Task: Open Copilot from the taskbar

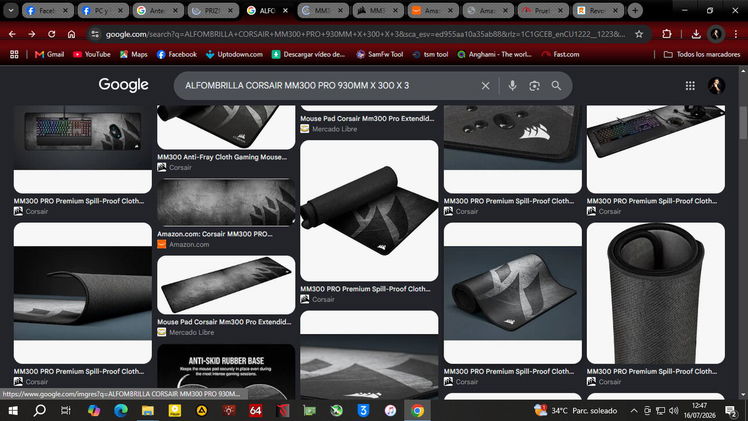Action: (x=94, y=411)
